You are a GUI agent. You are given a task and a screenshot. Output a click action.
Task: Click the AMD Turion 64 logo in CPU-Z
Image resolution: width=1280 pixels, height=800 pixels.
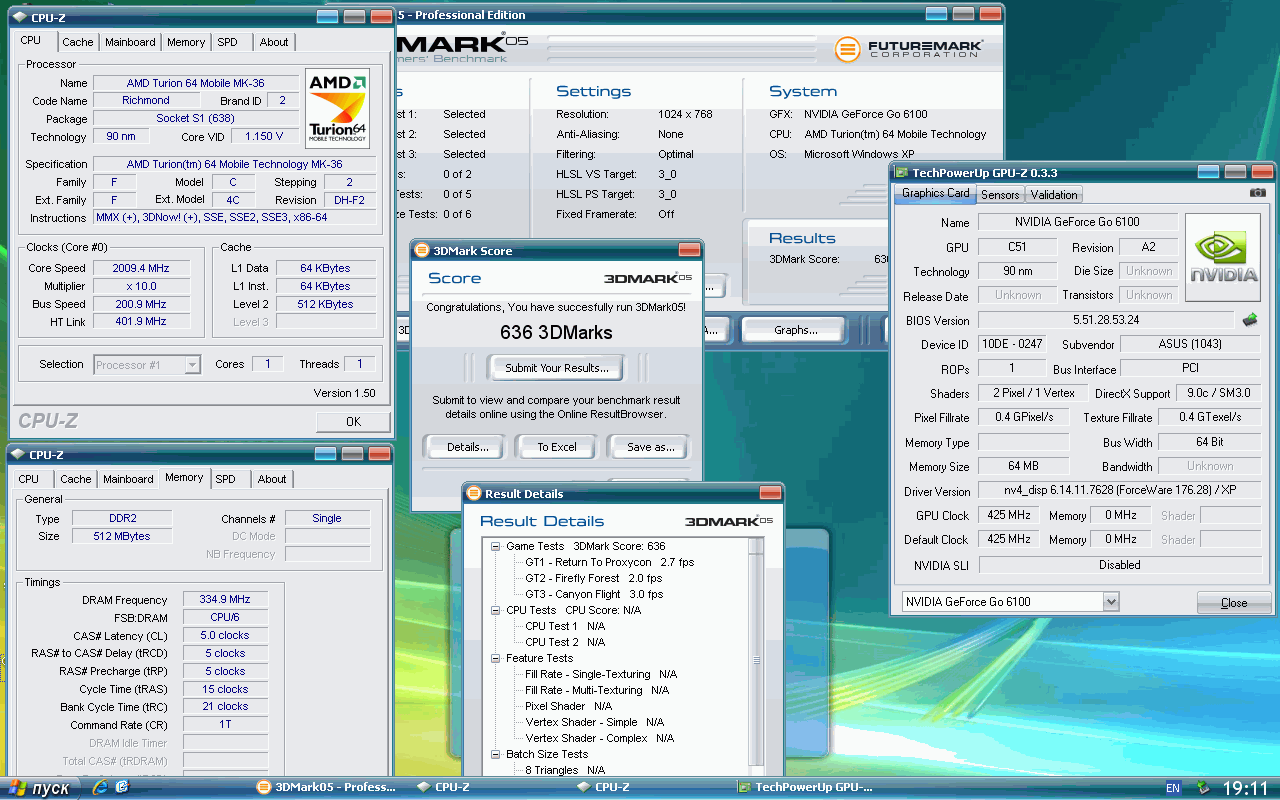coord(337,108)
